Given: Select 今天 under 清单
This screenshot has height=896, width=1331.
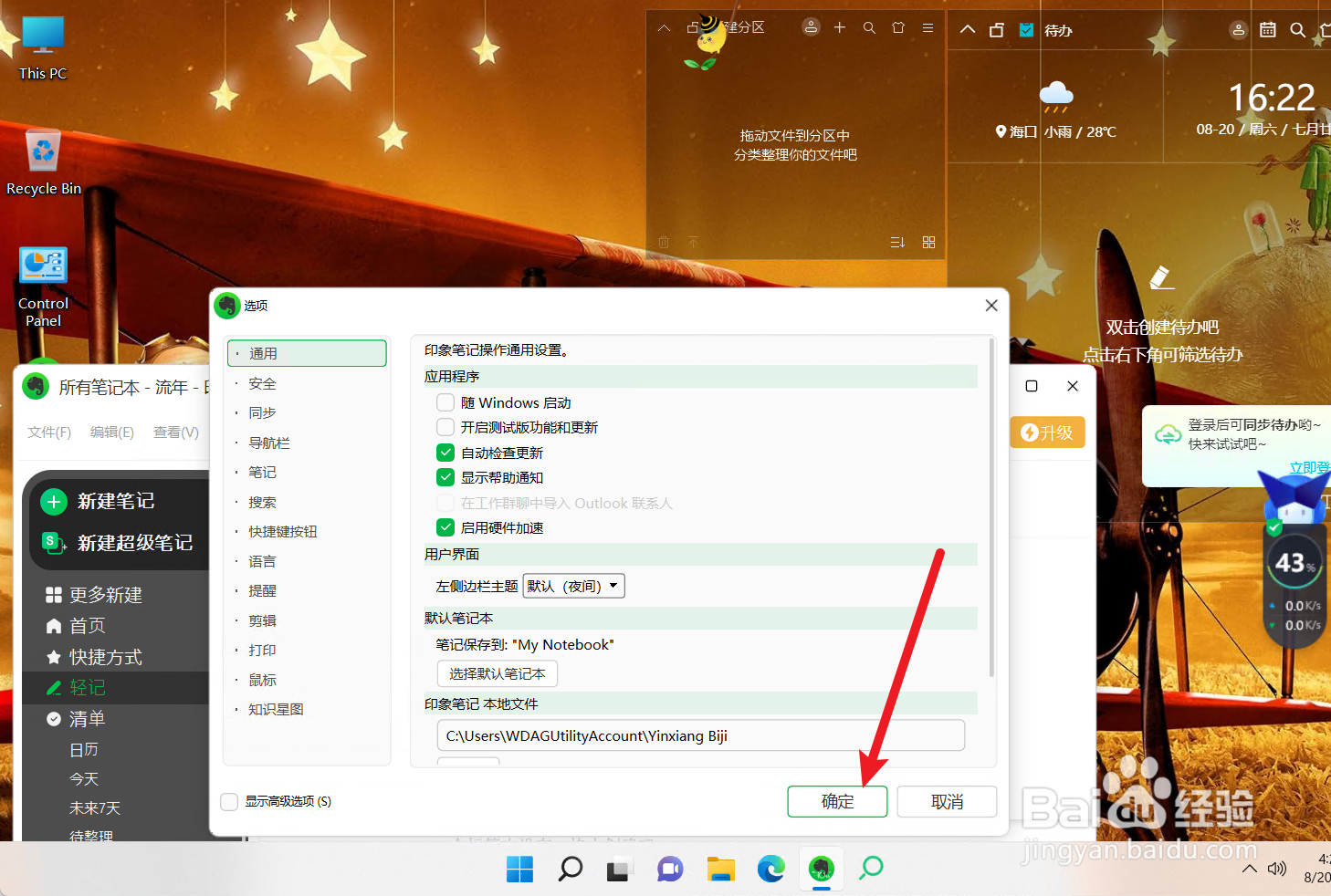Looking at the screenshot, I should point(84,779).
